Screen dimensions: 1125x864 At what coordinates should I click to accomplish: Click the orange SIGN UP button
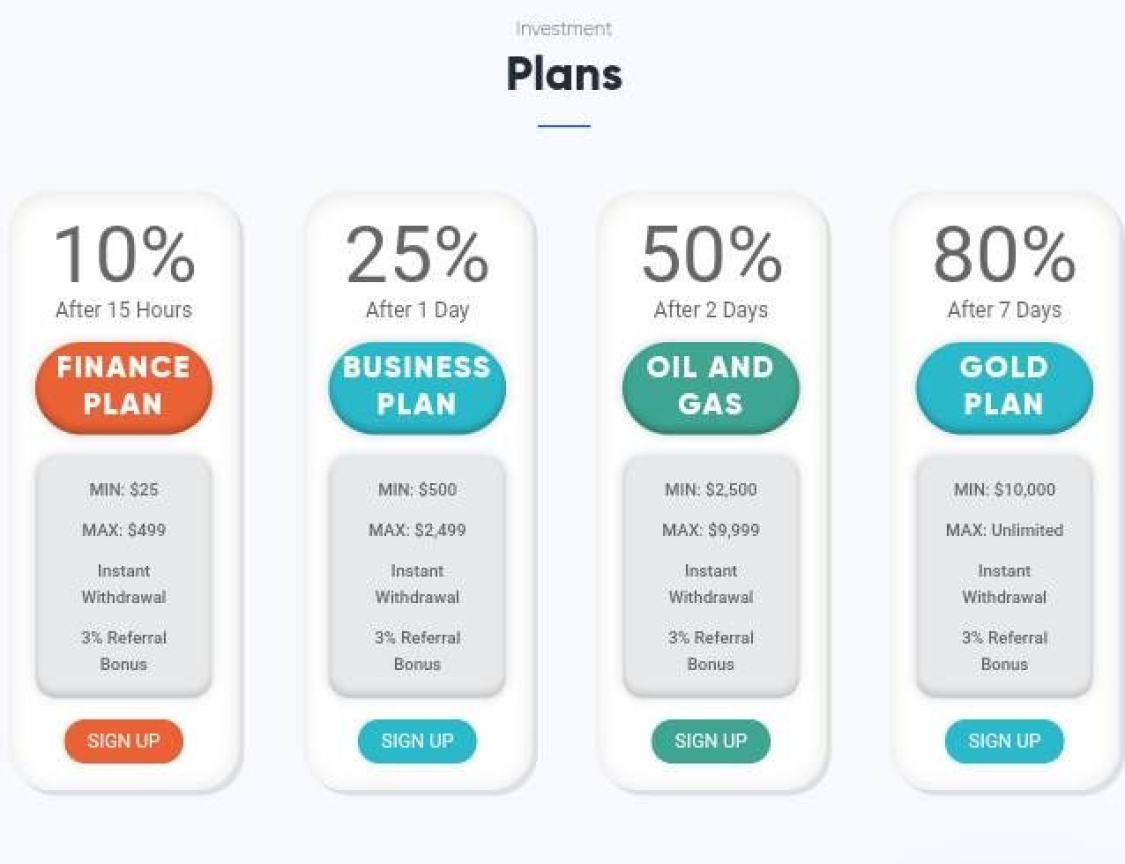point(123,741)
